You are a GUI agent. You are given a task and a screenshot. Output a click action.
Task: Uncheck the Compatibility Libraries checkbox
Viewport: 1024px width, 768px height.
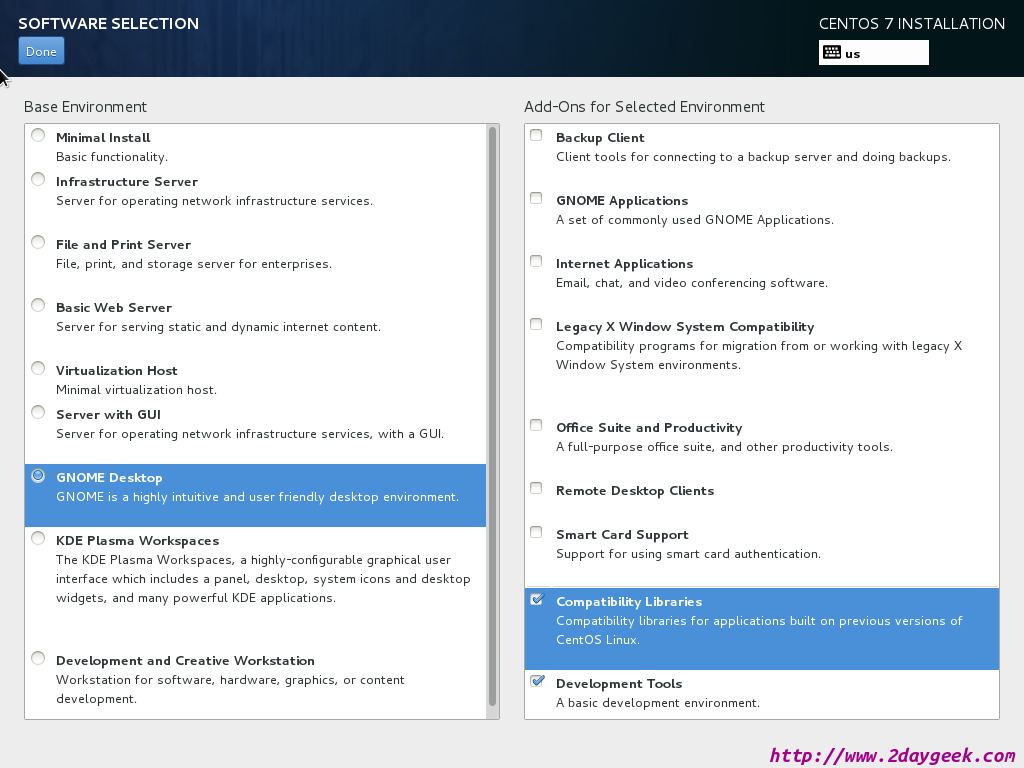point(537,599)
